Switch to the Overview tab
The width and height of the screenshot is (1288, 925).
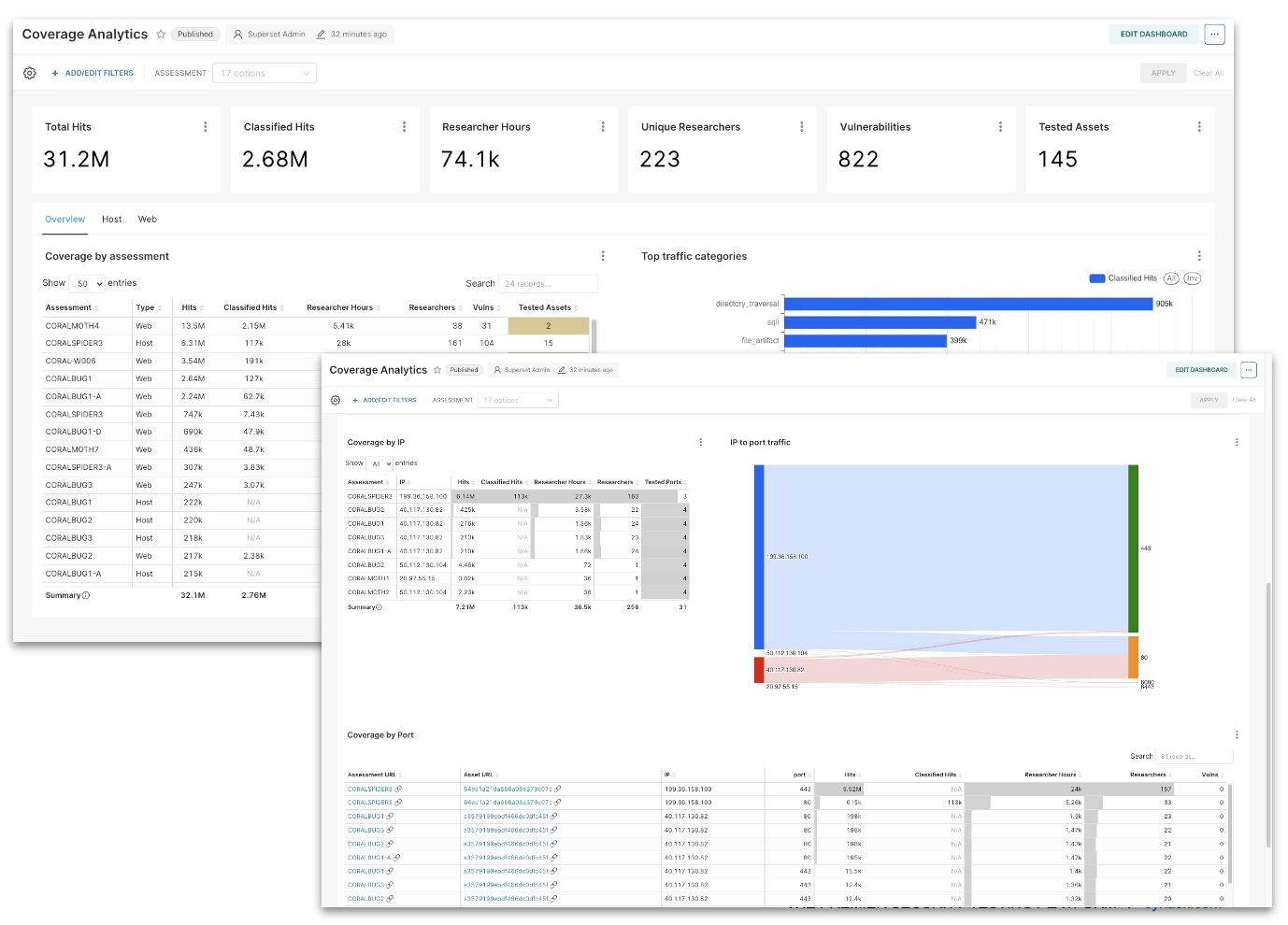[x=64, y=220]
